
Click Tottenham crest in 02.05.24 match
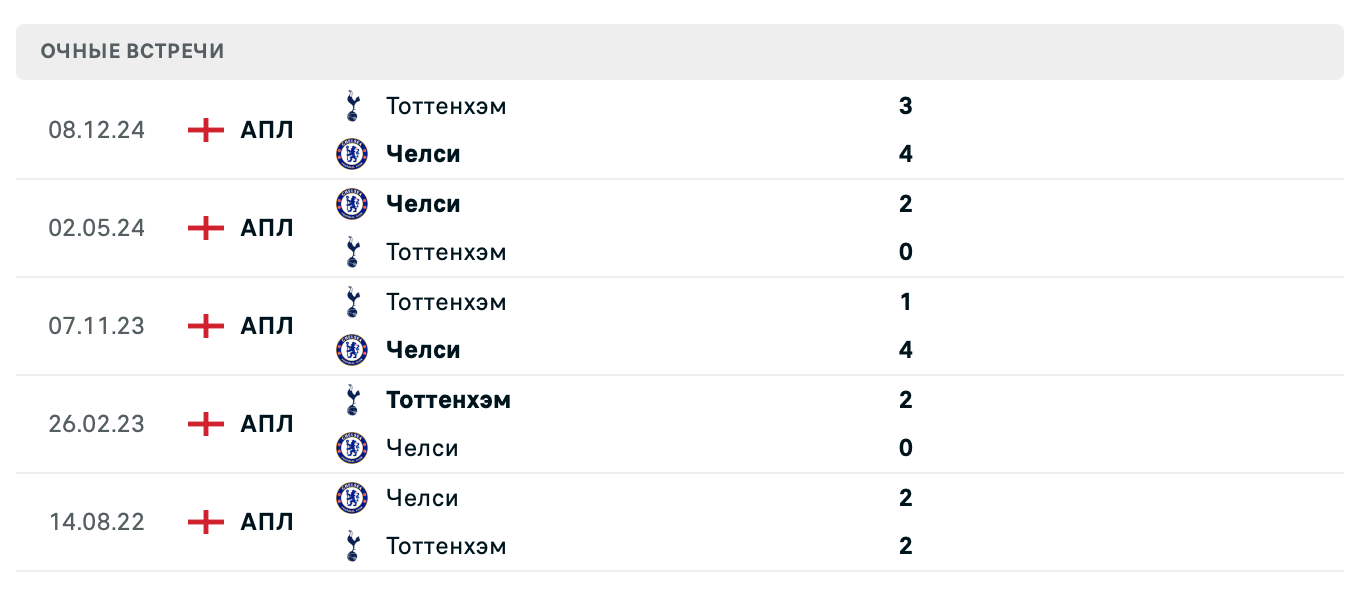[351, 252]
